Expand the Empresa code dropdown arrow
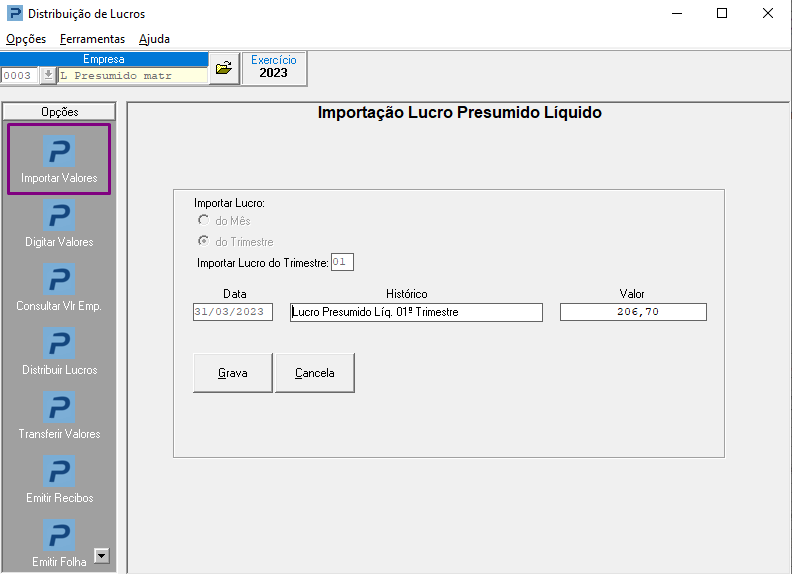 48,75
